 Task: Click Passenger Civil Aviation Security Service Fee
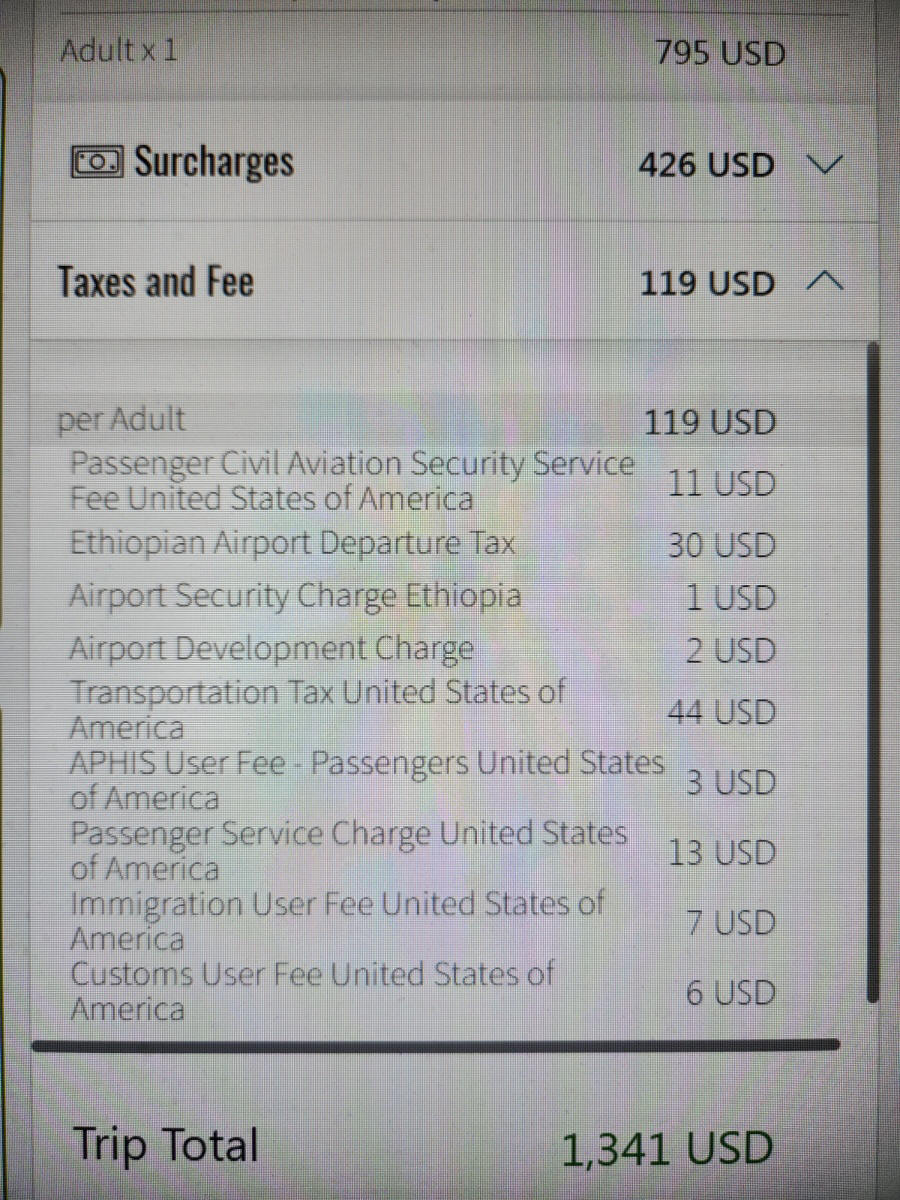coord(422,481)
